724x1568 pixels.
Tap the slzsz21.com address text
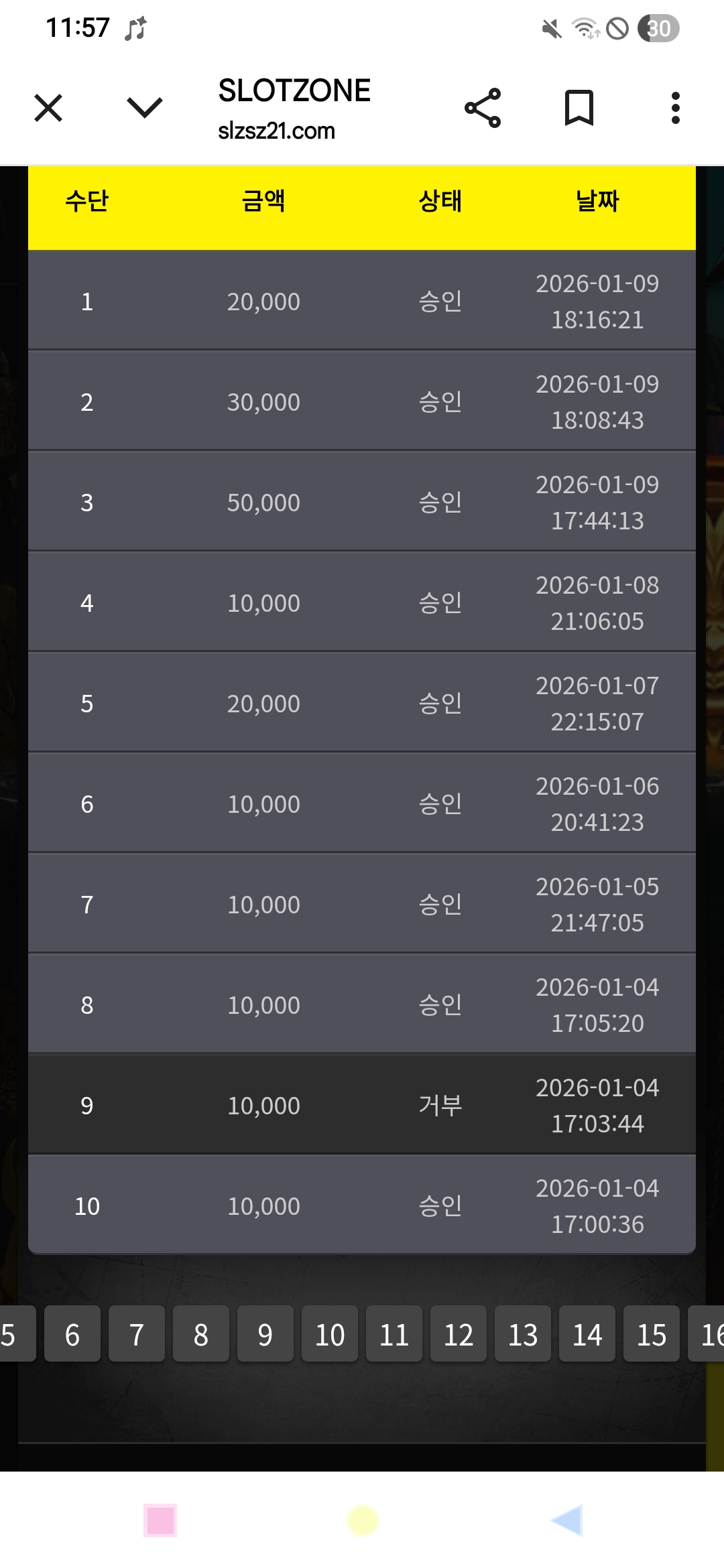click(x=276, y=131)
